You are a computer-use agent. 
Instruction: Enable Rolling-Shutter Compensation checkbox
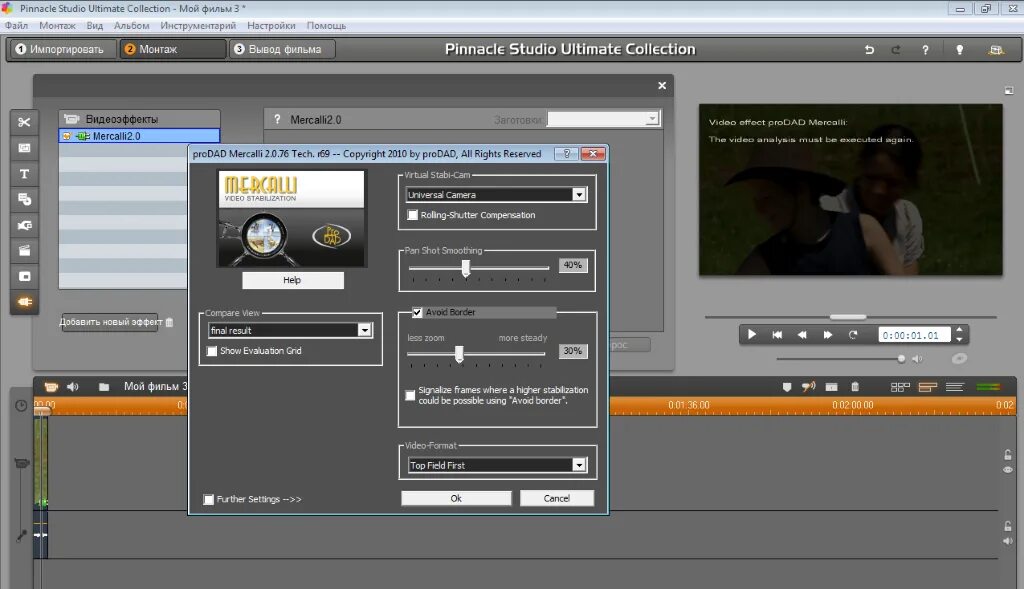tap(413, 215)
